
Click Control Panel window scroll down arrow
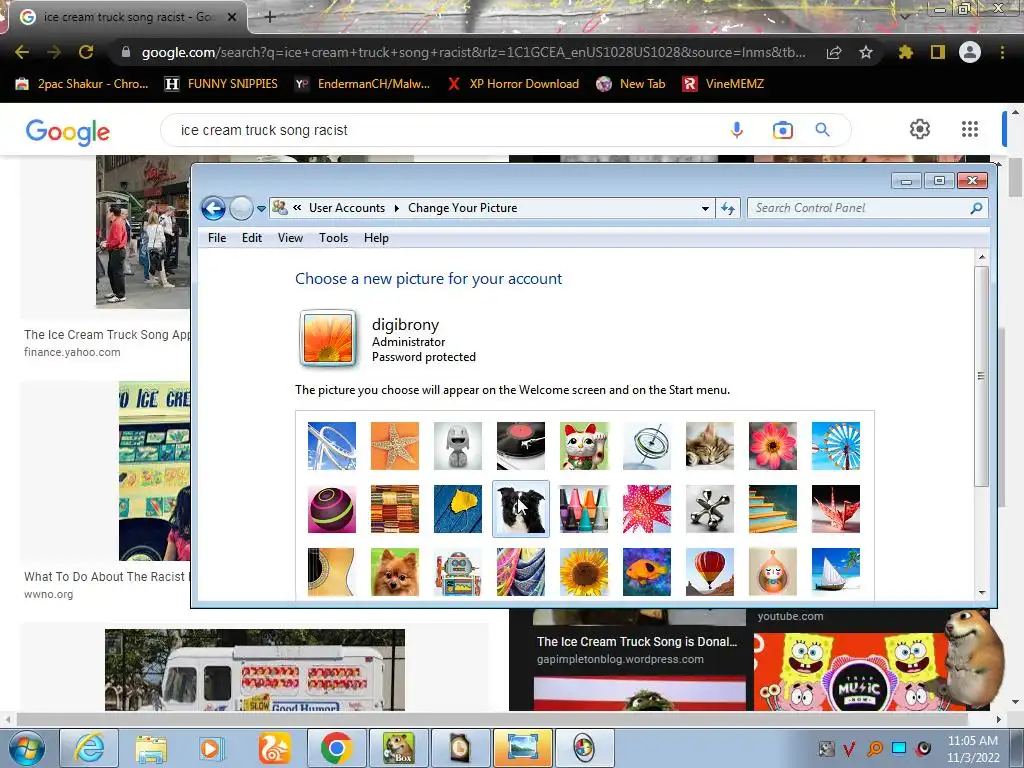(982, 593)
